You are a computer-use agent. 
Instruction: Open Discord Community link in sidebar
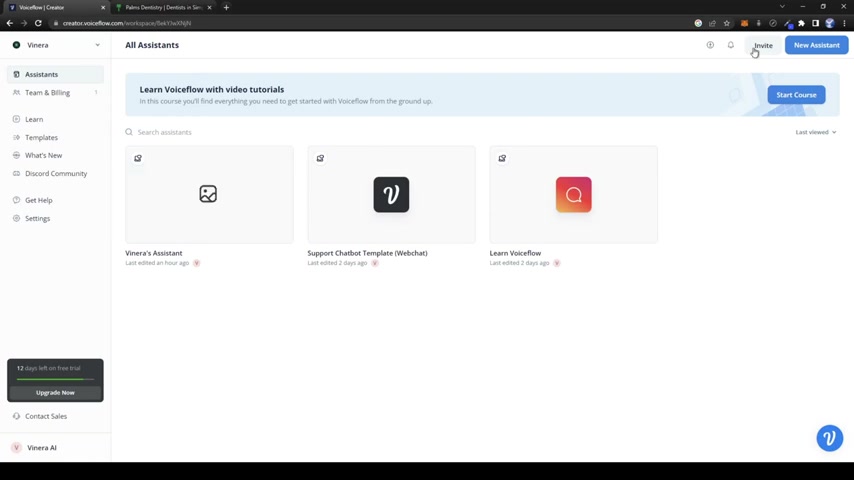pos(55,173)
